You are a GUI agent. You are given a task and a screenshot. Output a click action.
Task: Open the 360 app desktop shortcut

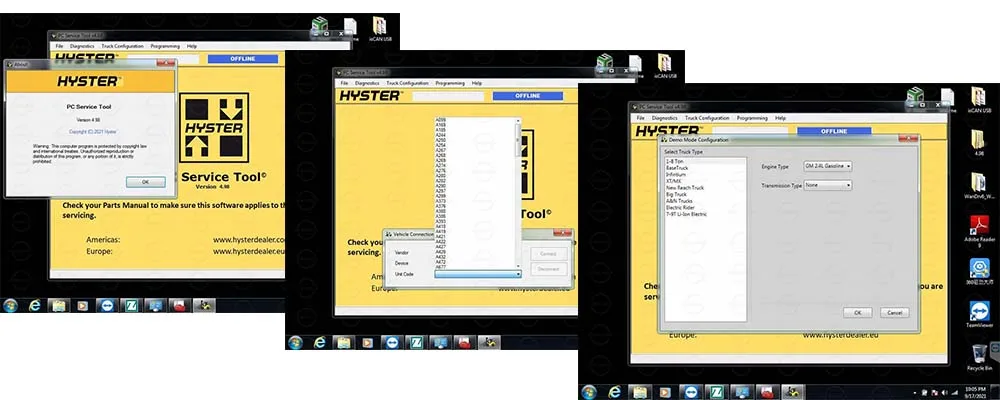[x=979, y=271]
